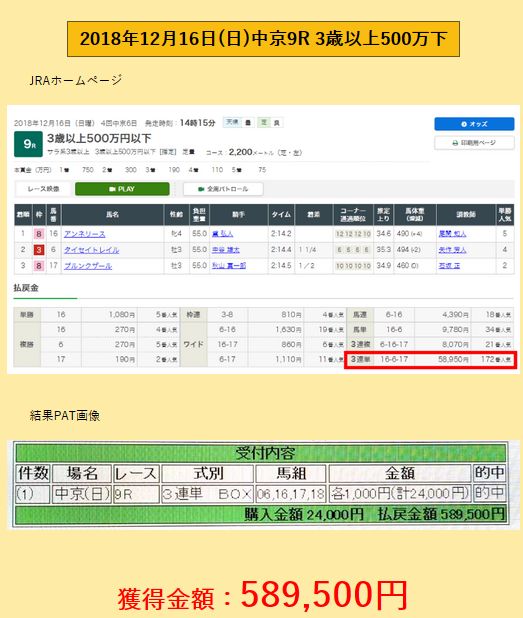523x618 pixels.
Task: Open jockey link for first-place horse
Action: [x=222, y=234]
